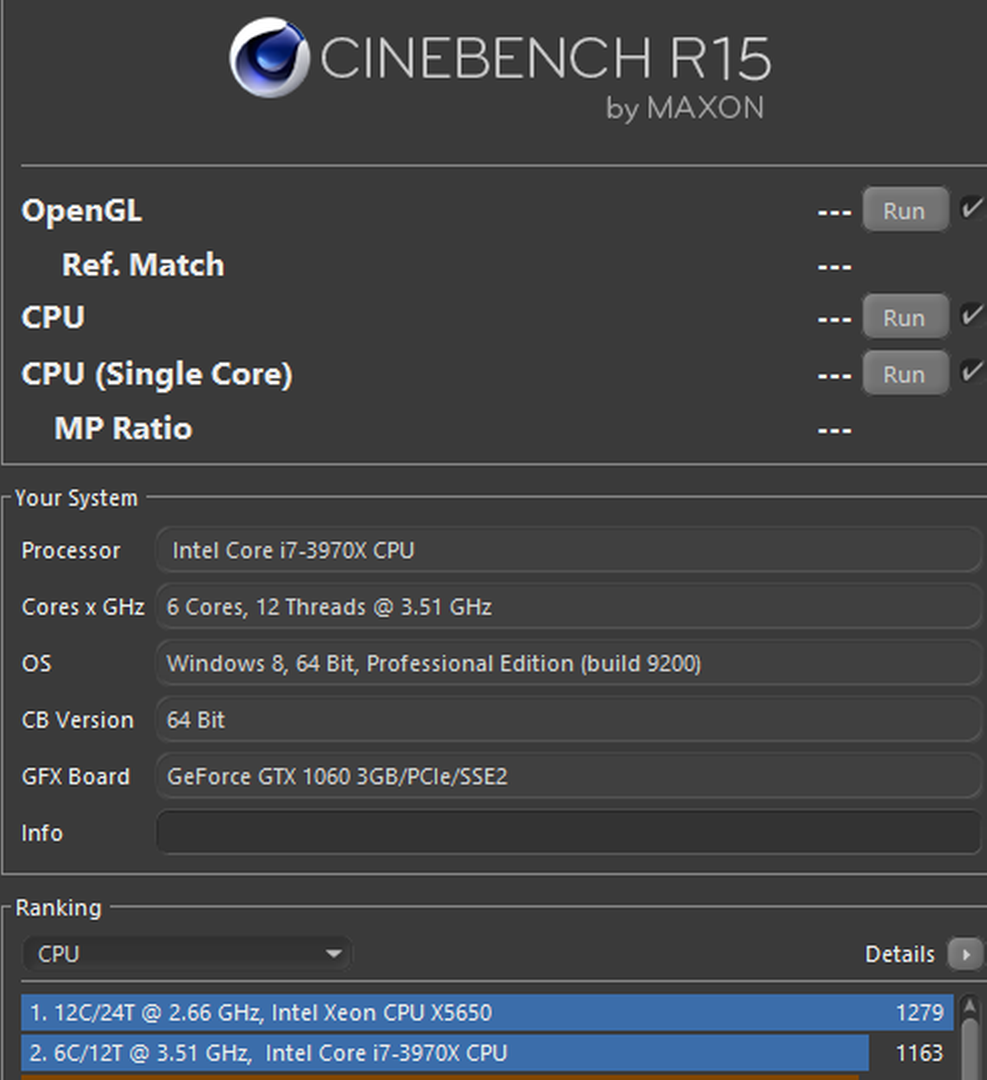Viewport: 987px width, 1080px height.
Task: Toggle the OpenGL test checkbox
Action: click(972, 207)
